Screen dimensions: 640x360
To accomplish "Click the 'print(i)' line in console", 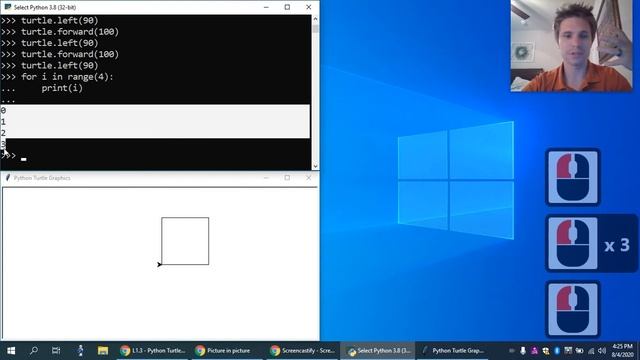I will 62,88.
